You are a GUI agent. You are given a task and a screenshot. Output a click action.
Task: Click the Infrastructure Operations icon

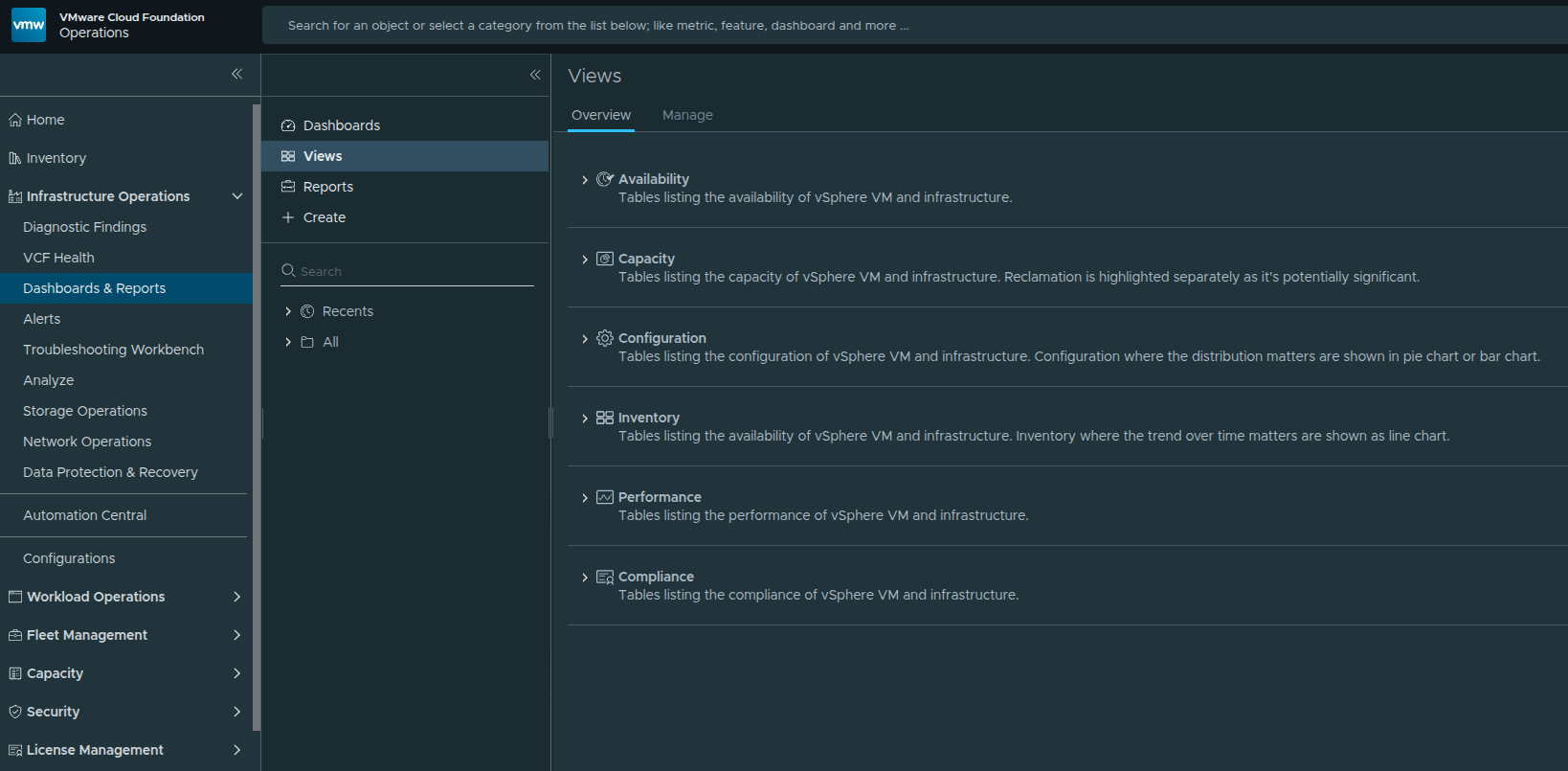15,196
